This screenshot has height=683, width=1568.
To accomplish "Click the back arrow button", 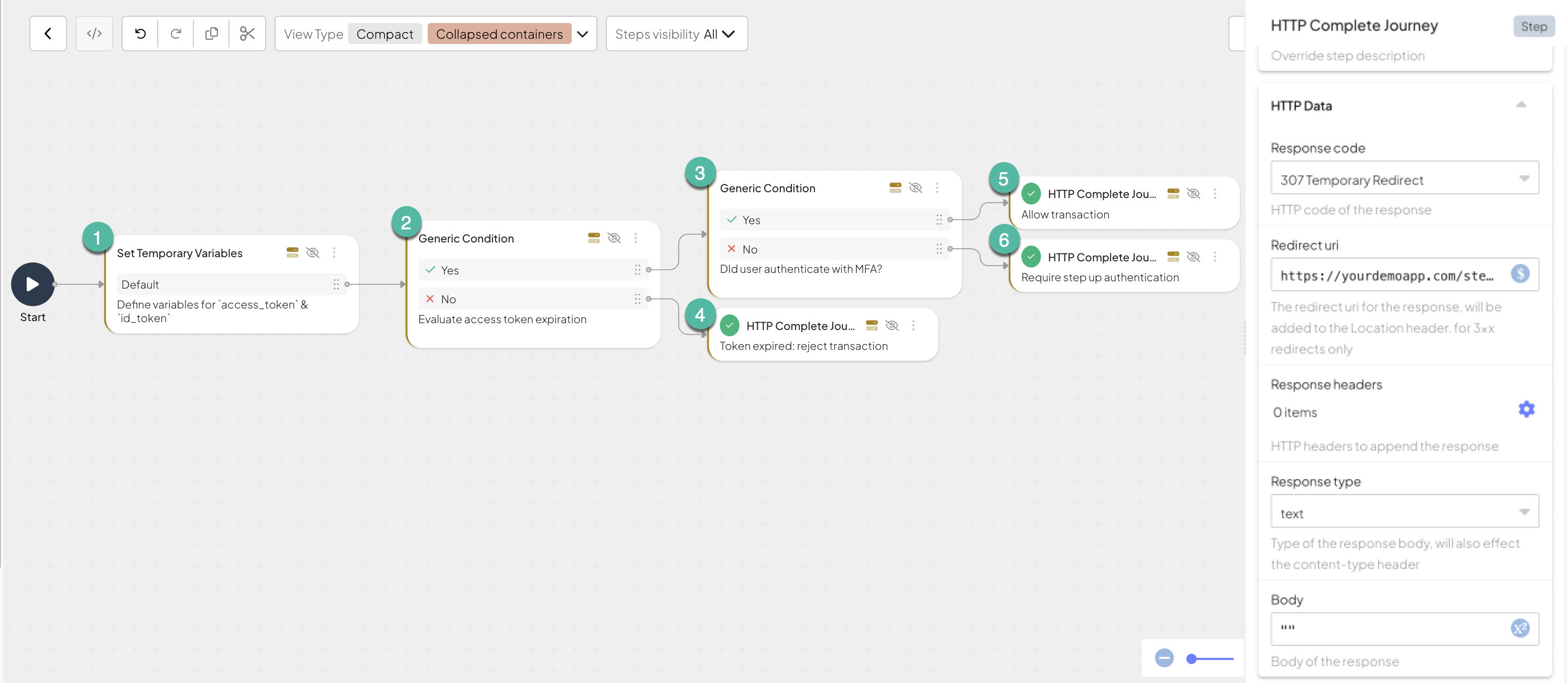I will (x=48, y=34).
